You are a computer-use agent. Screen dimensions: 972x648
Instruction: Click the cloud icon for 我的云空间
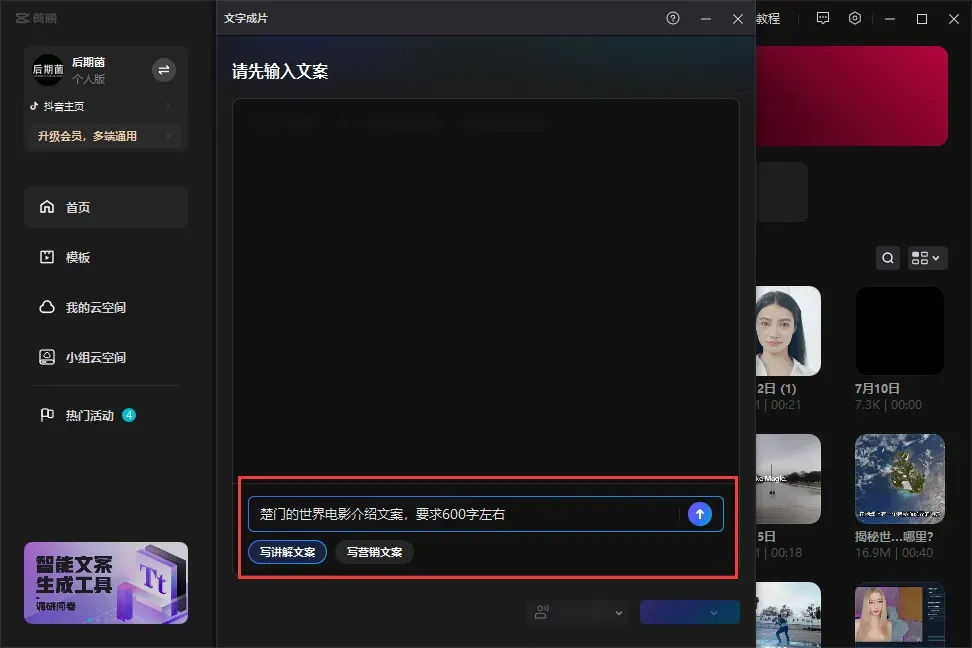point(47,307)
